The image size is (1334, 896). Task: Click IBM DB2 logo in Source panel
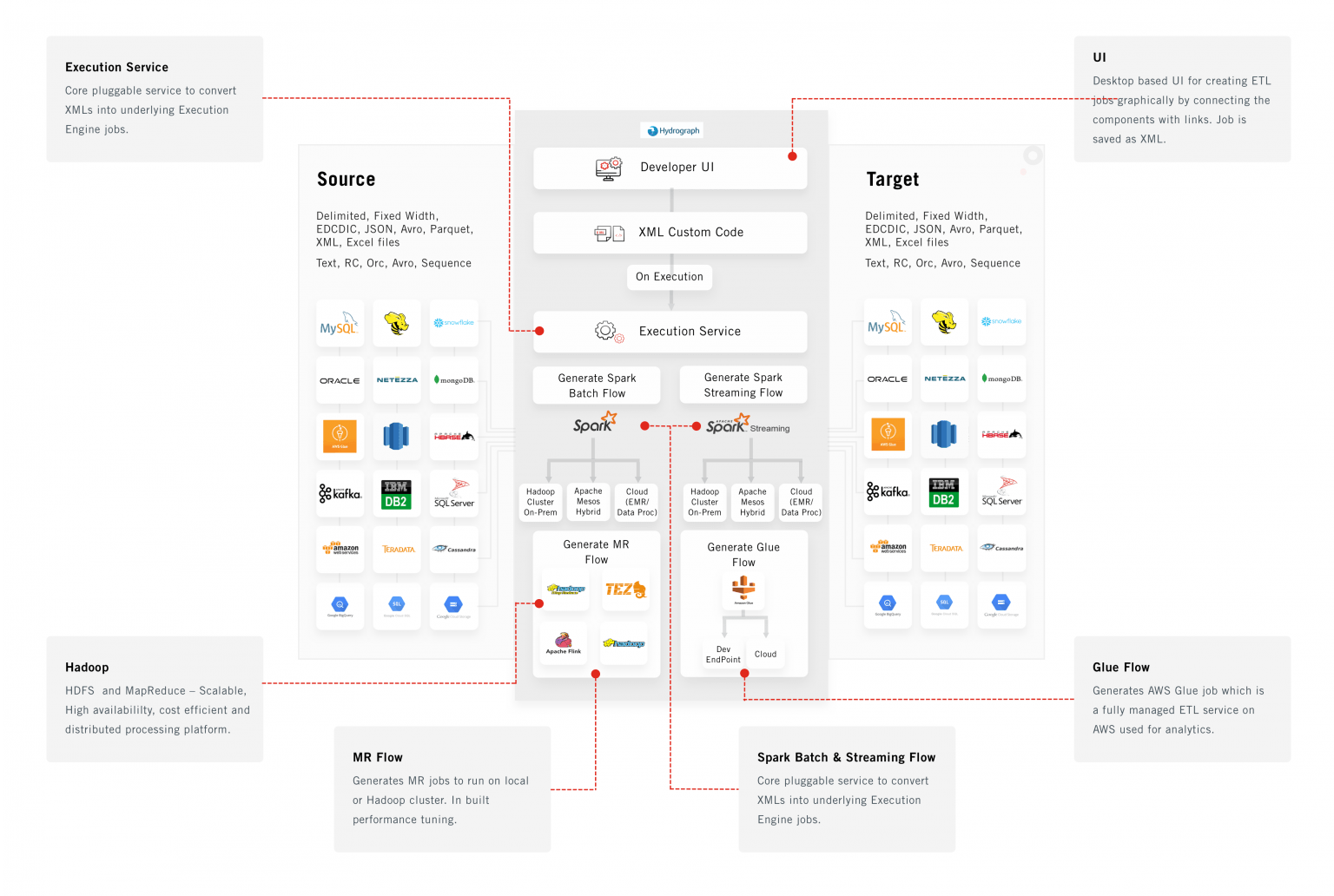coord(397,493)
